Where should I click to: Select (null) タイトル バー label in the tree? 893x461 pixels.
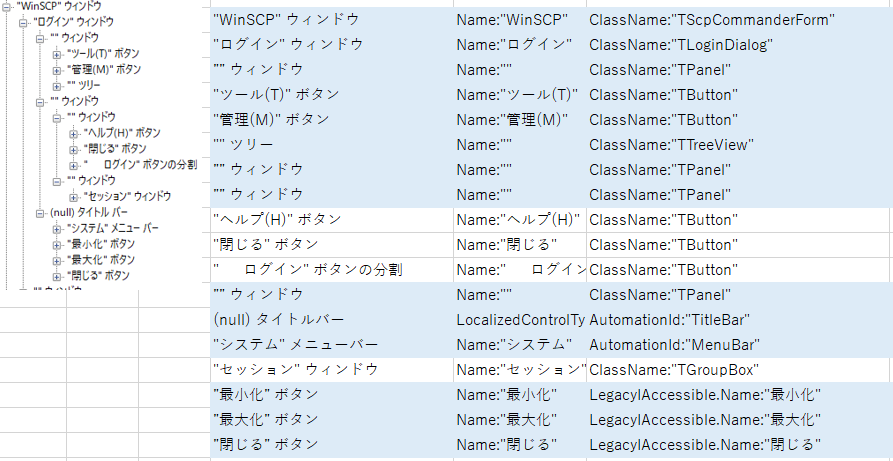(89, 213)
